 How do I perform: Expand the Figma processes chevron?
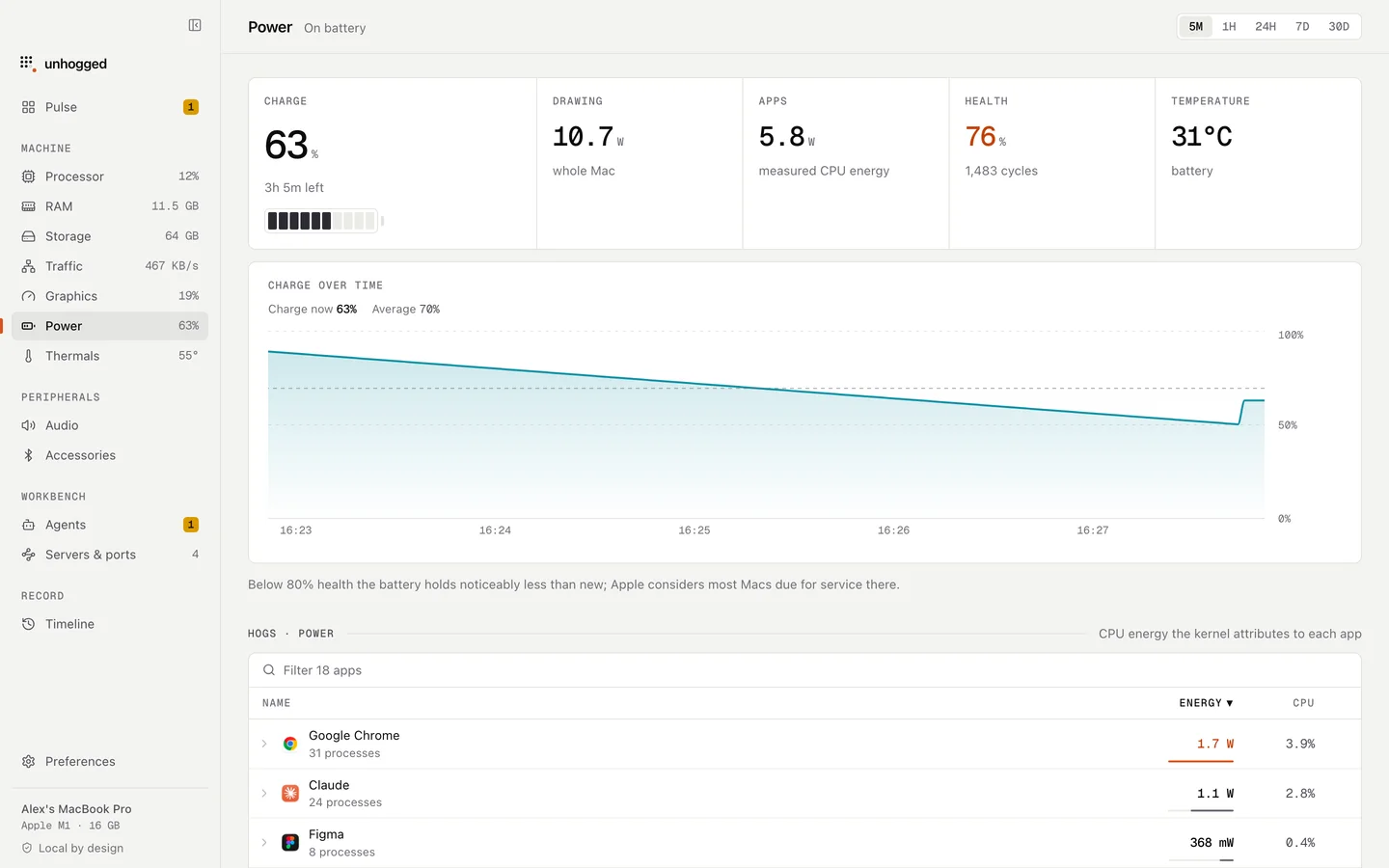click(264, 842)
